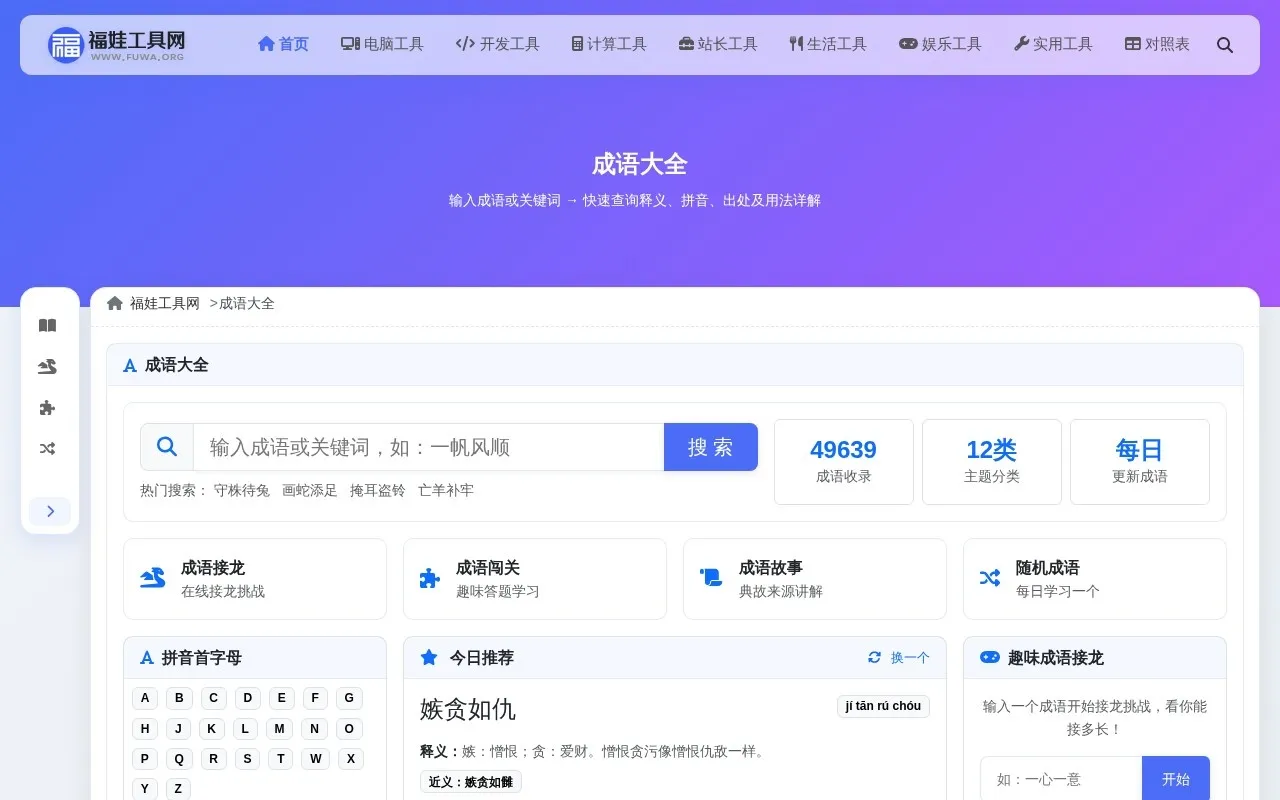This screenshot has height=800, width=1280.
Task: Click the book icon in left sidebar
Action: [47, 326]
